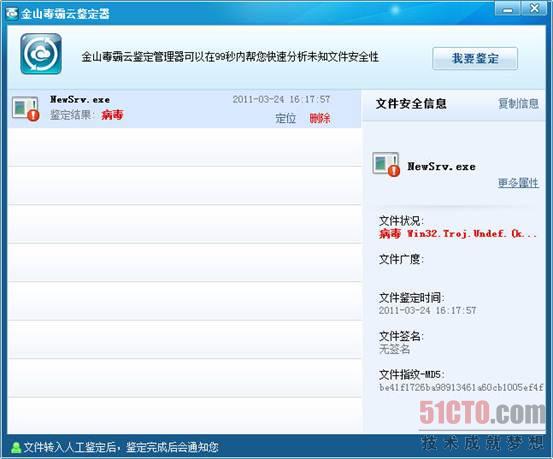Click the 文件签名 label
Viewport: 553px width, 459px height.
[401, 336]
